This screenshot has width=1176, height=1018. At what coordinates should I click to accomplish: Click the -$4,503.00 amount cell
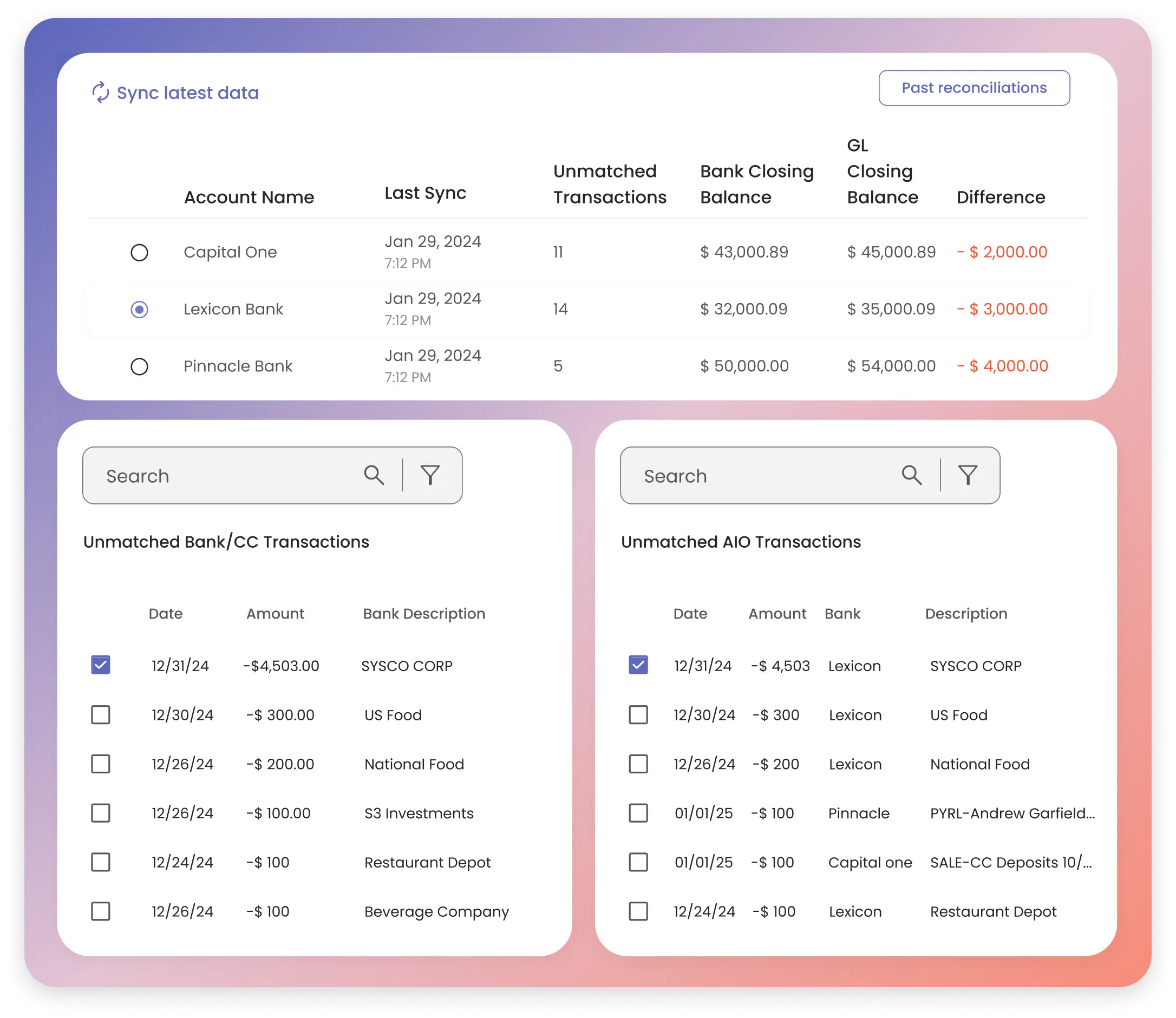(x=281, y=666)
